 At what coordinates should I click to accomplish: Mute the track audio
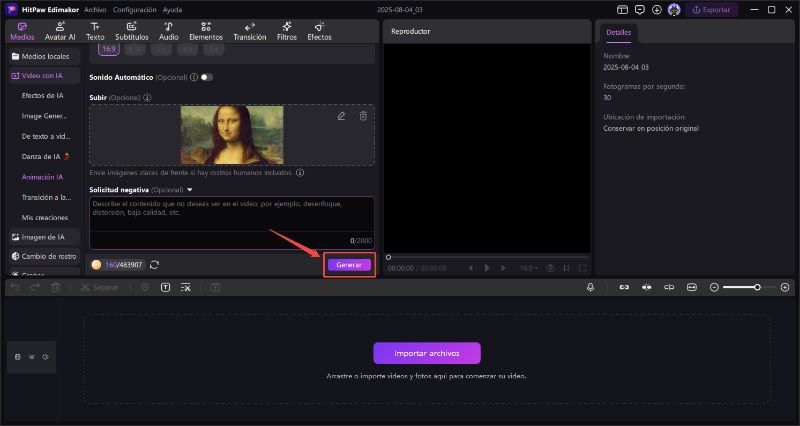[45, 357]
